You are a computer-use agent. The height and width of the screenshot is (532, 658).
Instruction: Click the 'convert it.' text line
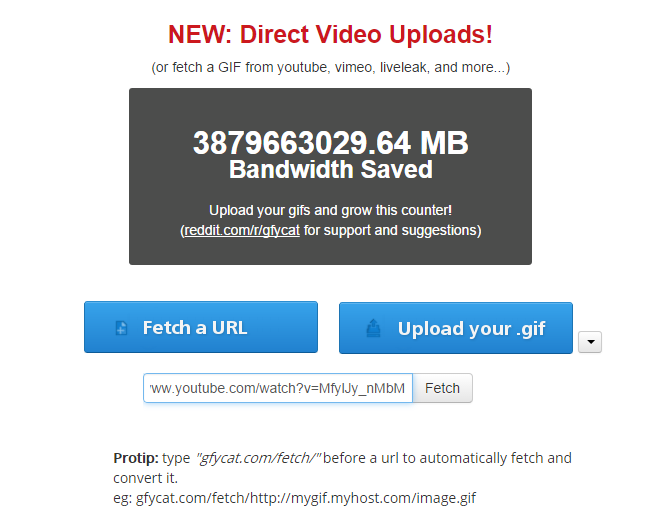coord(146,478)
